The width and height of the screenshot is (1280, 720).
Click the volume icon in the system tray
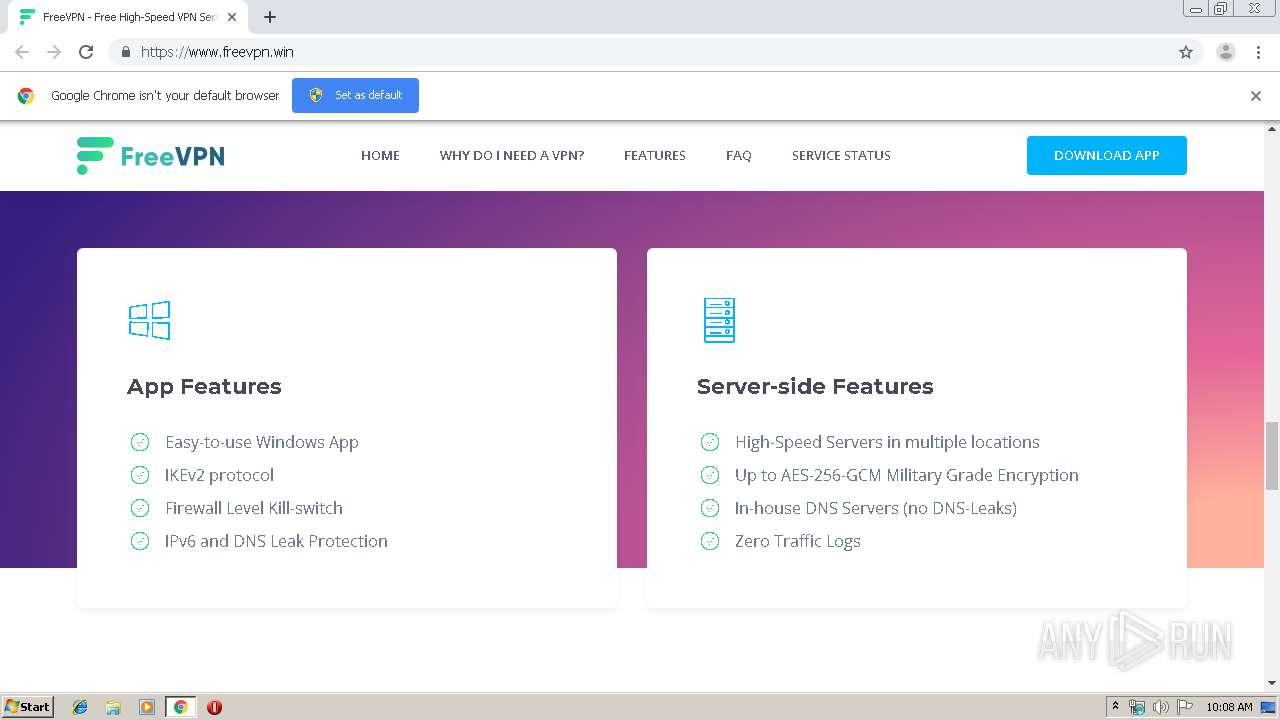(x=1161, y=707)
